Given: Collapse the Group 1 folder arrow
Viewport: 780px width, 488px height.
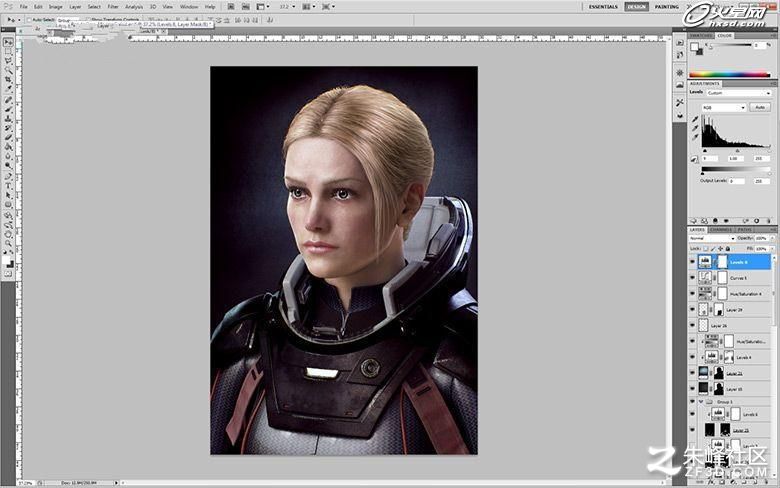Looking at the screenshot, I should [x=701, y=401].
